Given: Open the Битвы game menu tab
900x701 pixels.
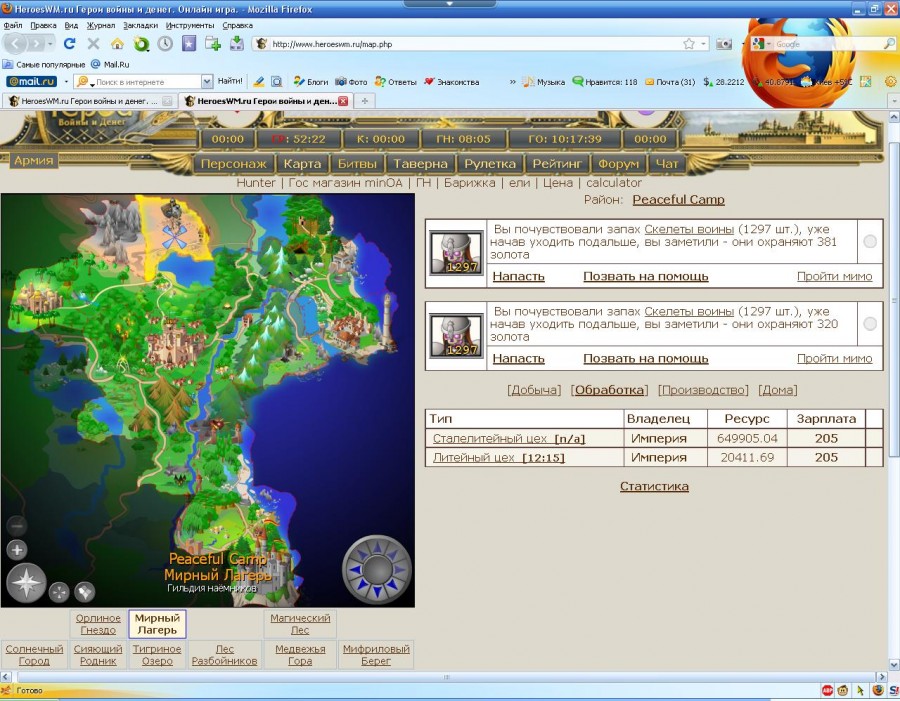Looking at the screenshot, I should pos(357,164).
